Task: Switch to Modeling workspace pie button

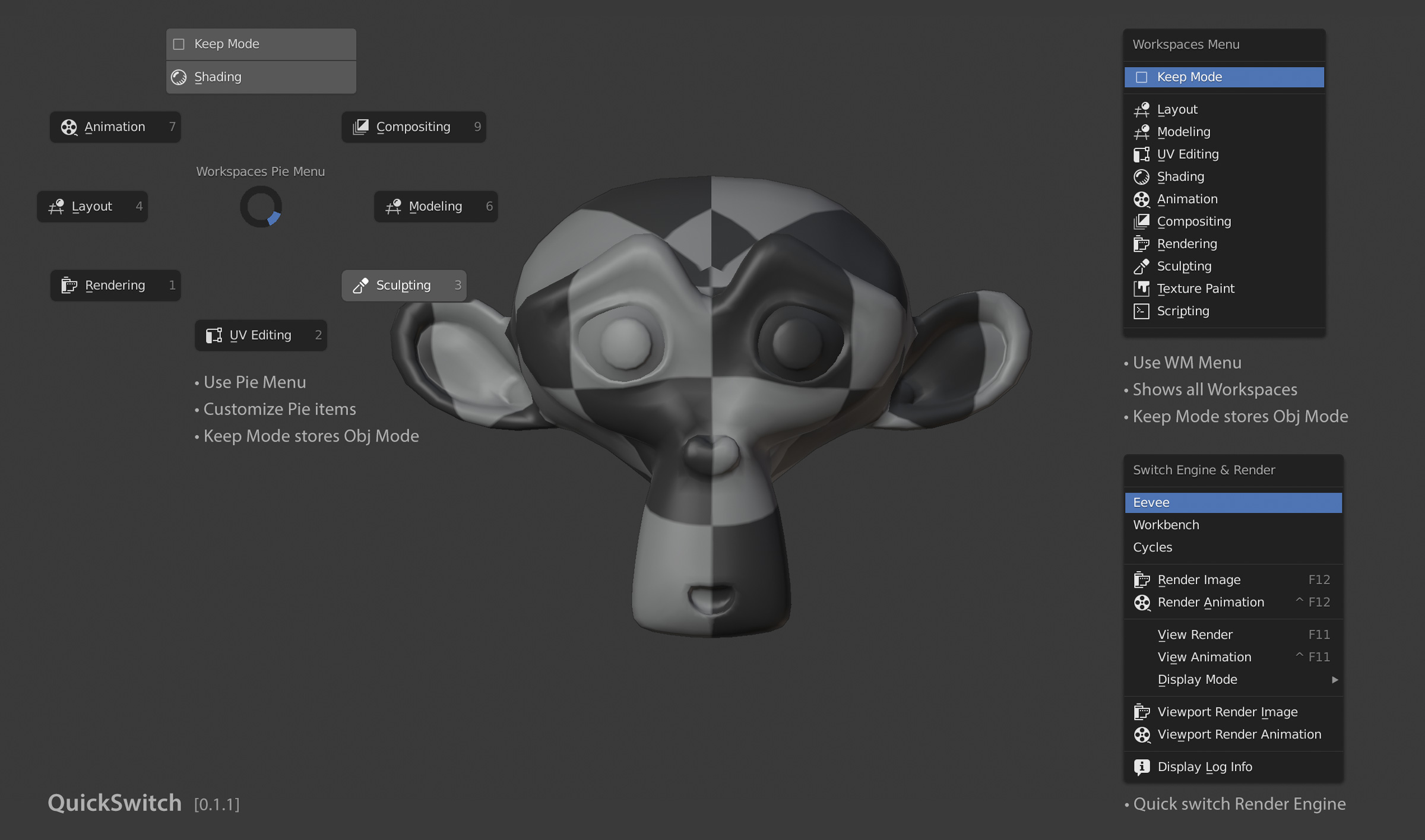Action: 435,207
